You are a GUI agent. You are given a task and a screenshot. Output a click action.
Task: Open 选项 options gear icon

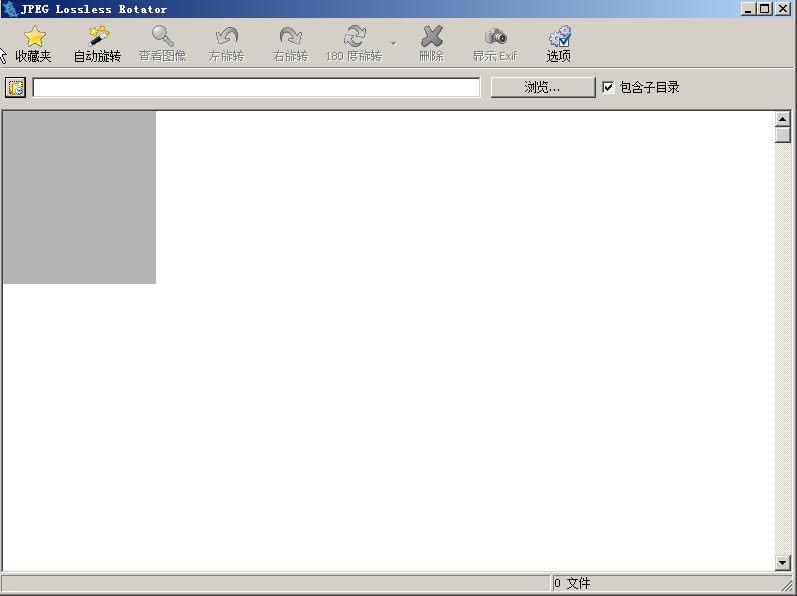[x=560, y=36]
